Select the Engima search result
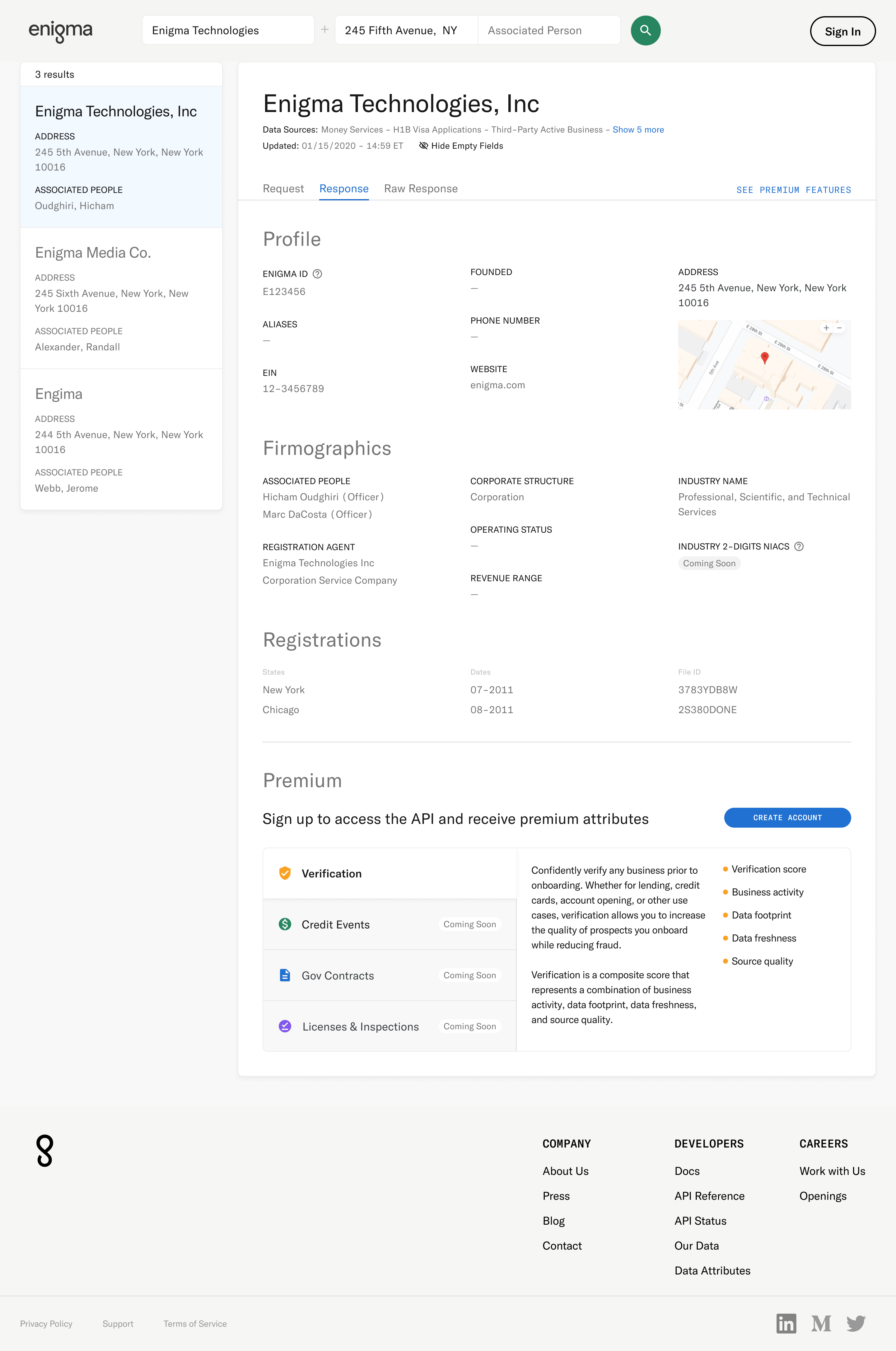The width and height of the screenshot is (896, 1351). [121, 439]
